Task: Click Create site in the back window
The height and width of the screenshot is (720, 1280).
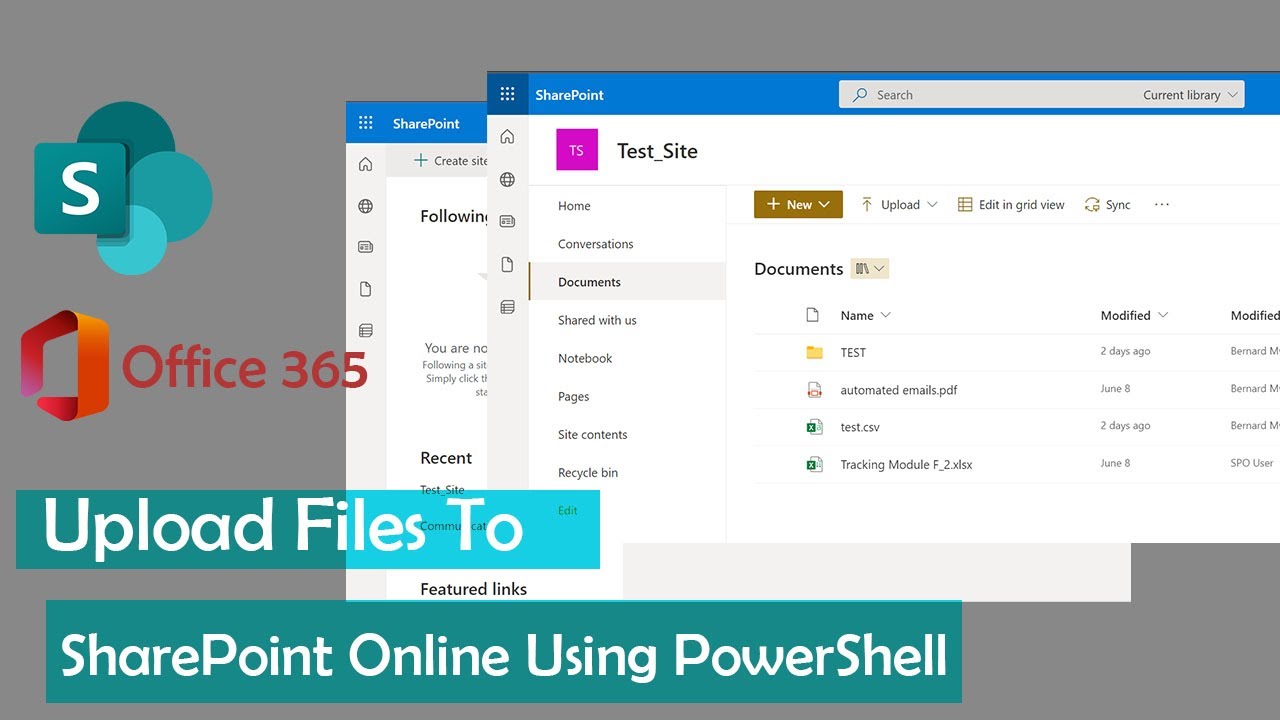Action: (451, 160)
